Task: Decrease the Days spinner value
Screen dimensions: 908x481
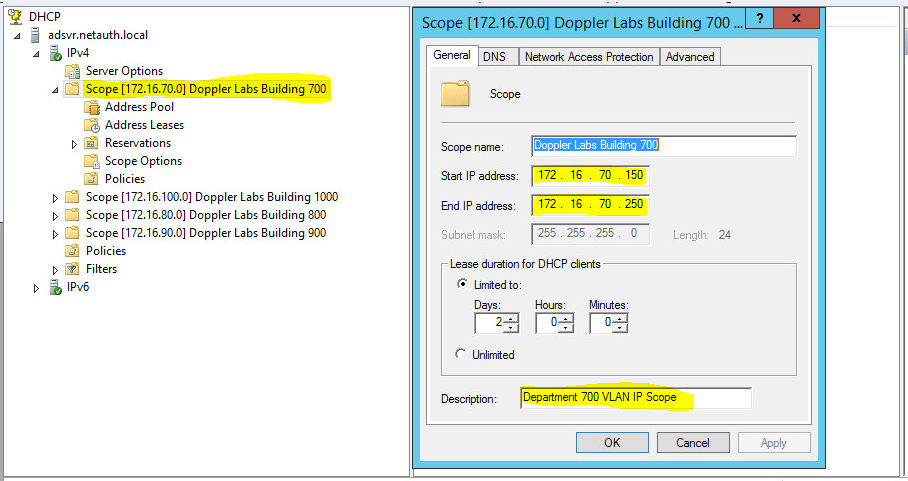Action: (x=511, y=328)
